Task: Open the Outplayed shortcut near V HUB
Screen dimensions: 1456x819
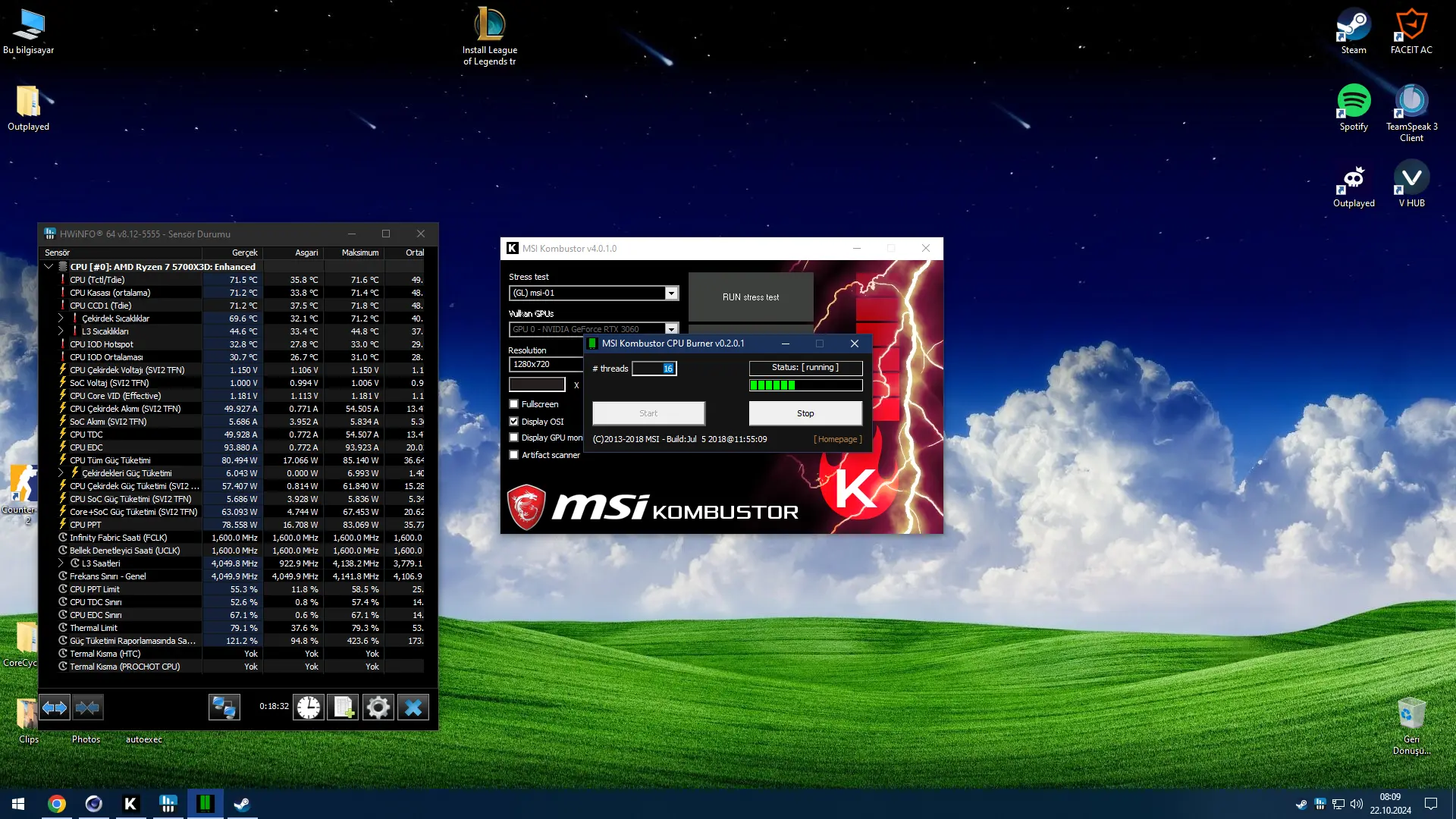Action: coord(1354,184)
